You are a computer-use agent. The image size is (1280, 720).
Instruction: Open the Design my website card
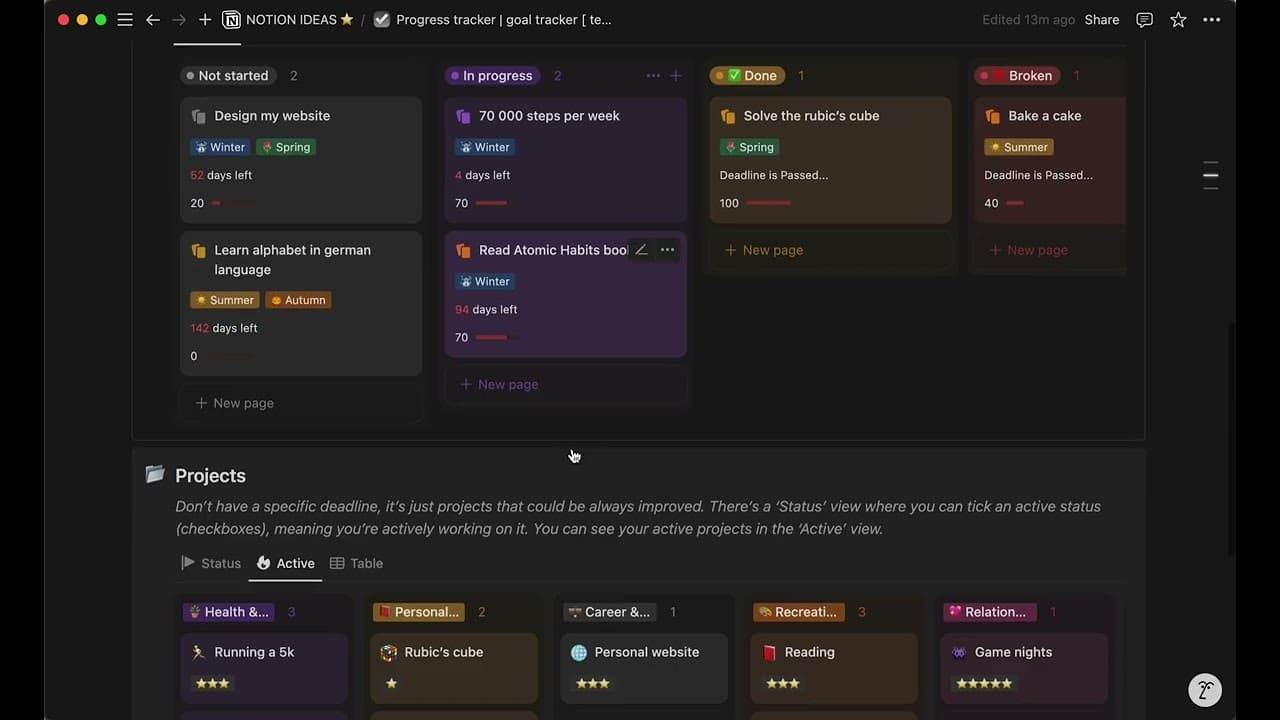coord(272,116)
